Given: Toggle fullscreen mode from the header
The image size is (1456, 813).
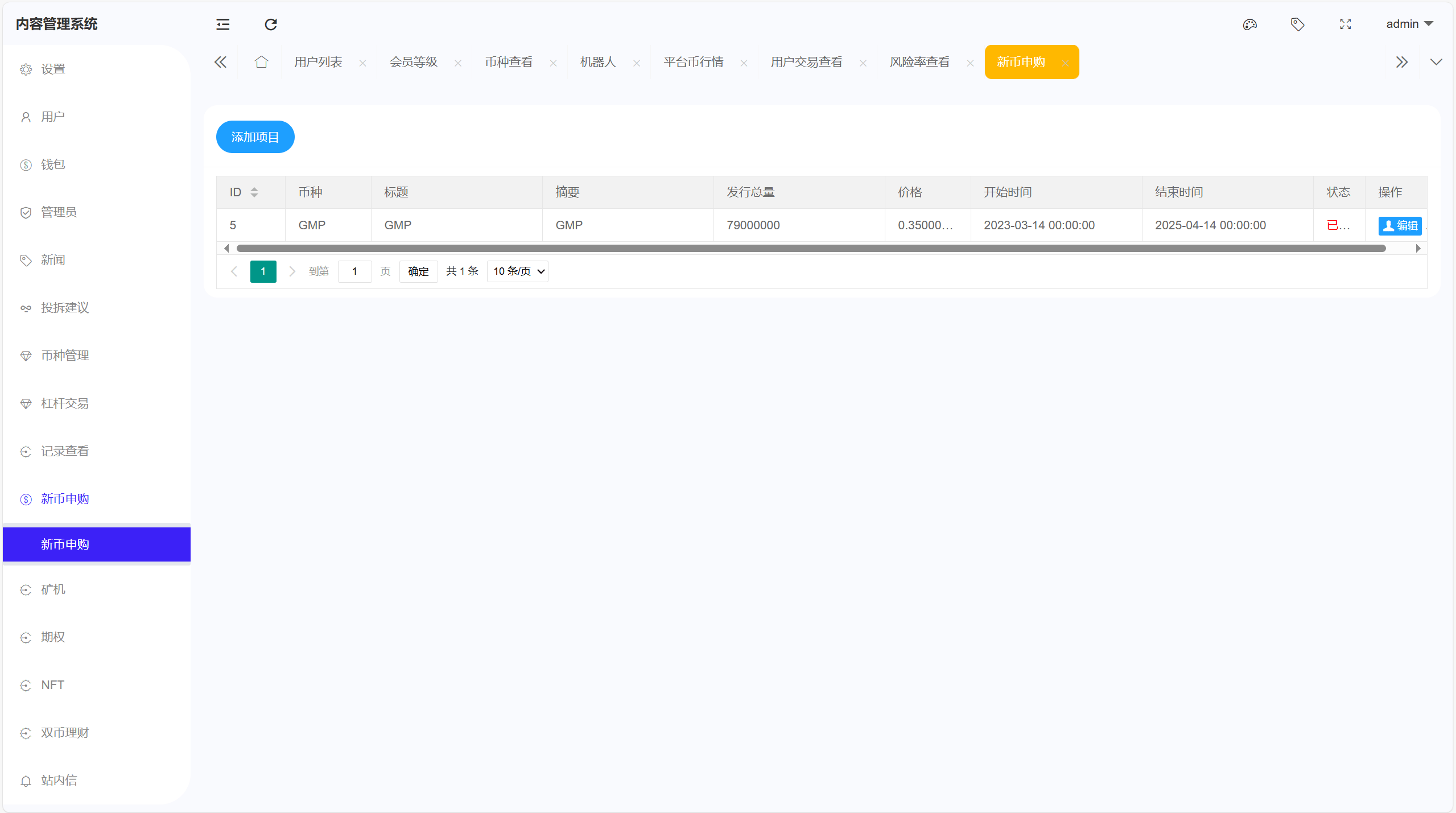Looking at the screenshot, I should pyautogui.click(x=1345, y=24).
